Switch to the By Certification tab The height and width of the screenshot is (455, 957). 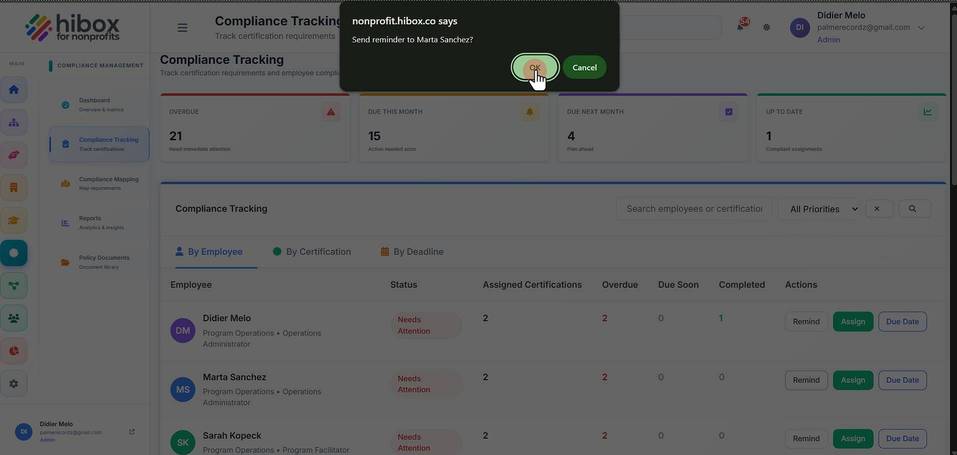point(312,252)
